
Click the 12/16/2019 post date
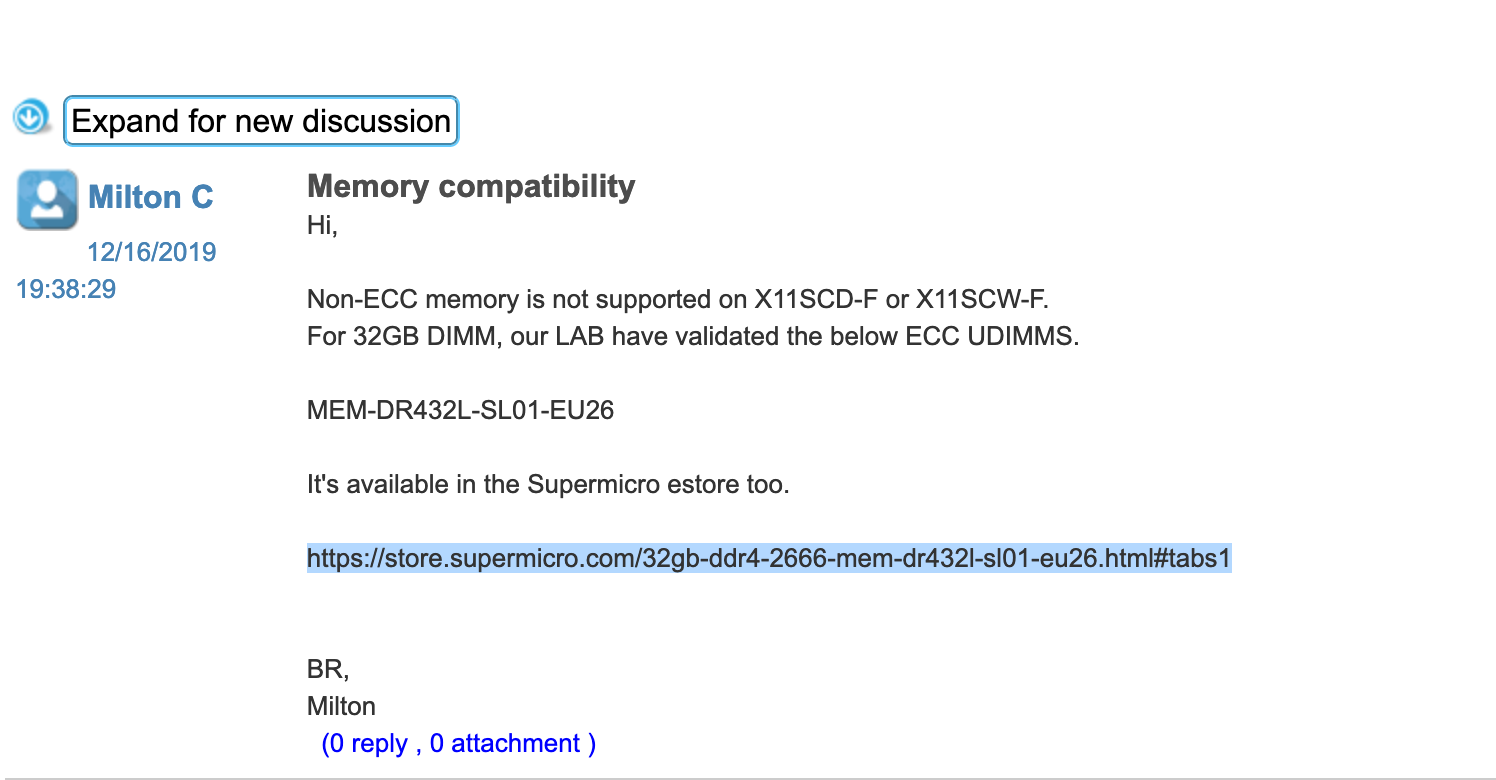[x=152, y=251]
